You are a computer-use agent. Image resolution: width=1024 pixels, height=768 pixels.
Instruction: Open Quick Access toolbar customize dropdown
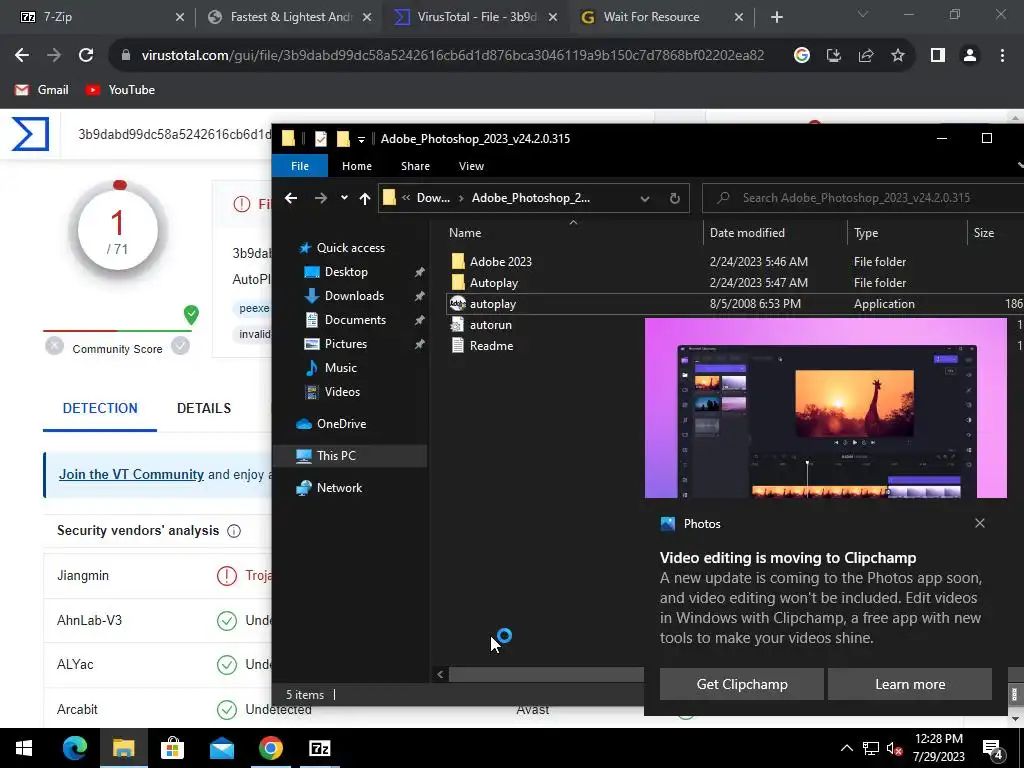pos(361,139)
